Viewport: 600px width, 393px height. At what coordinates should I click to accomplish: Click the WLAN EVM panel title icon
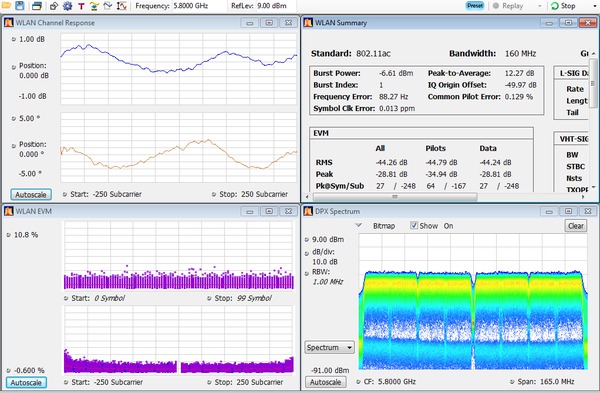(x=9, y=211)
